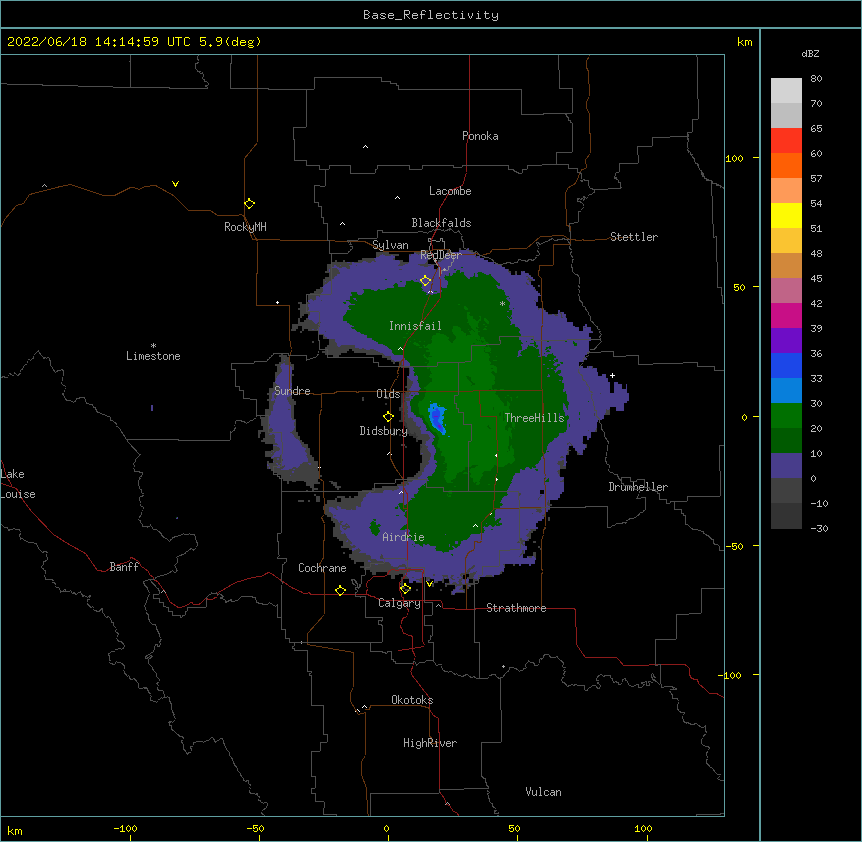Click the Lake Louise label

(x=18, y=484)
